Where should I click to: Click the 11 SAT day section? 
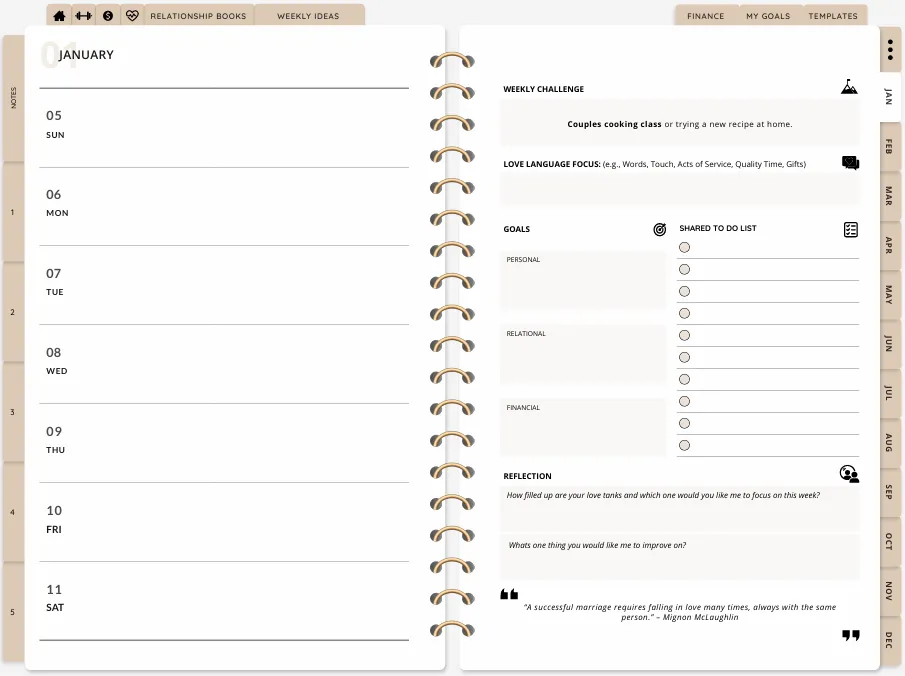pyautogui.click(x=224, y=601)
